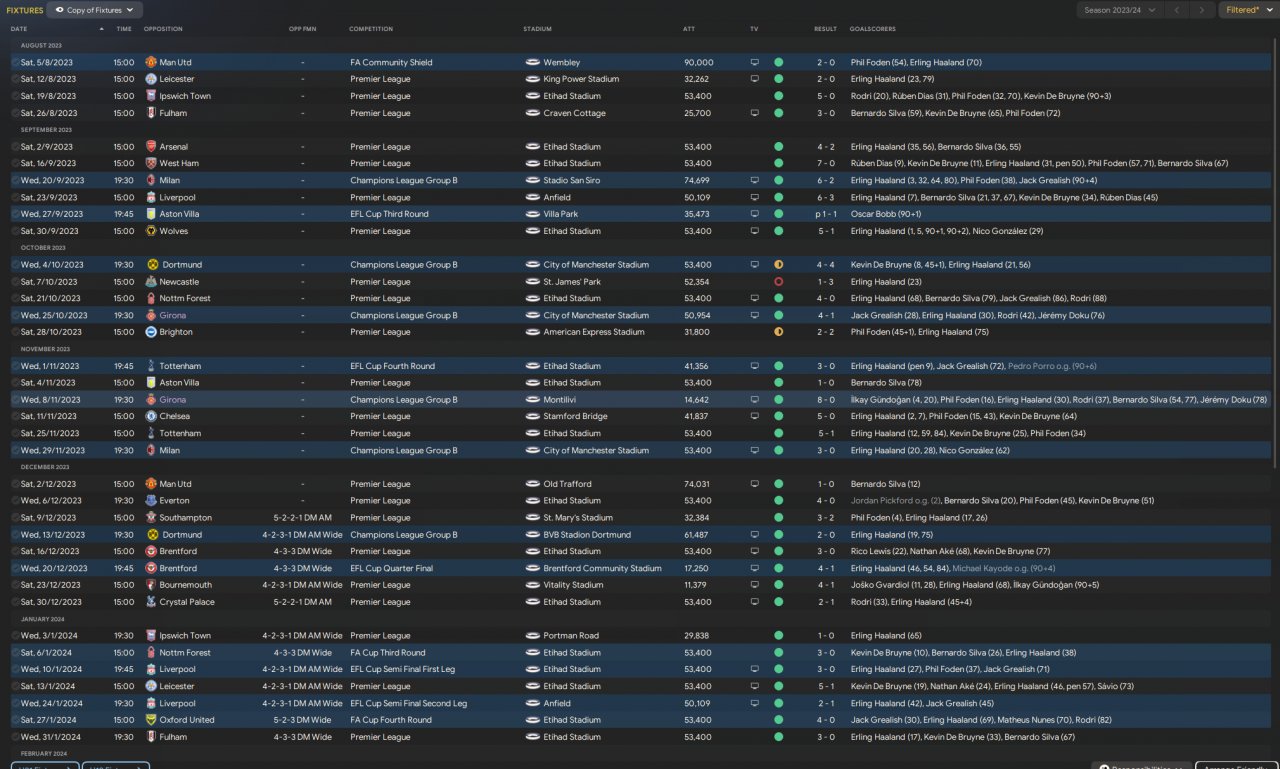Click the Newcastle club badge
The image size is (1280, 769).
[151, 282]
